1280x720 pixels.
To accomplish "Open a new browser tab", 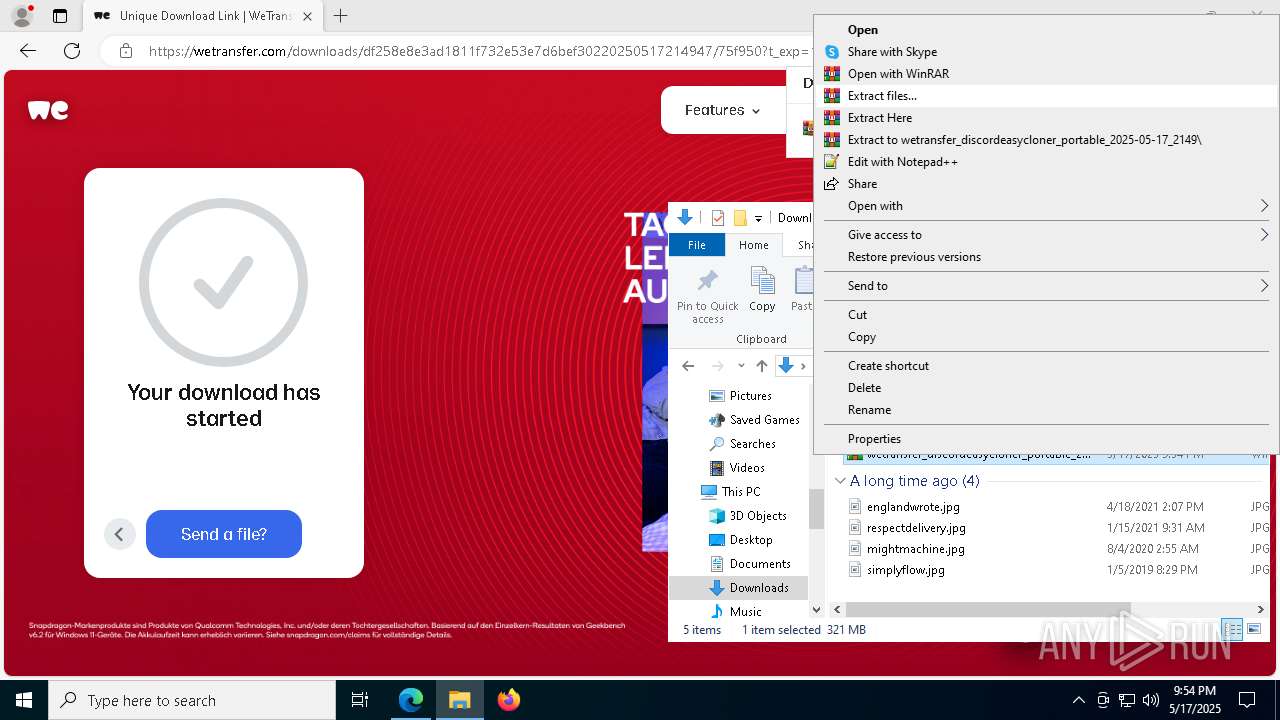I will click(341, 16).
